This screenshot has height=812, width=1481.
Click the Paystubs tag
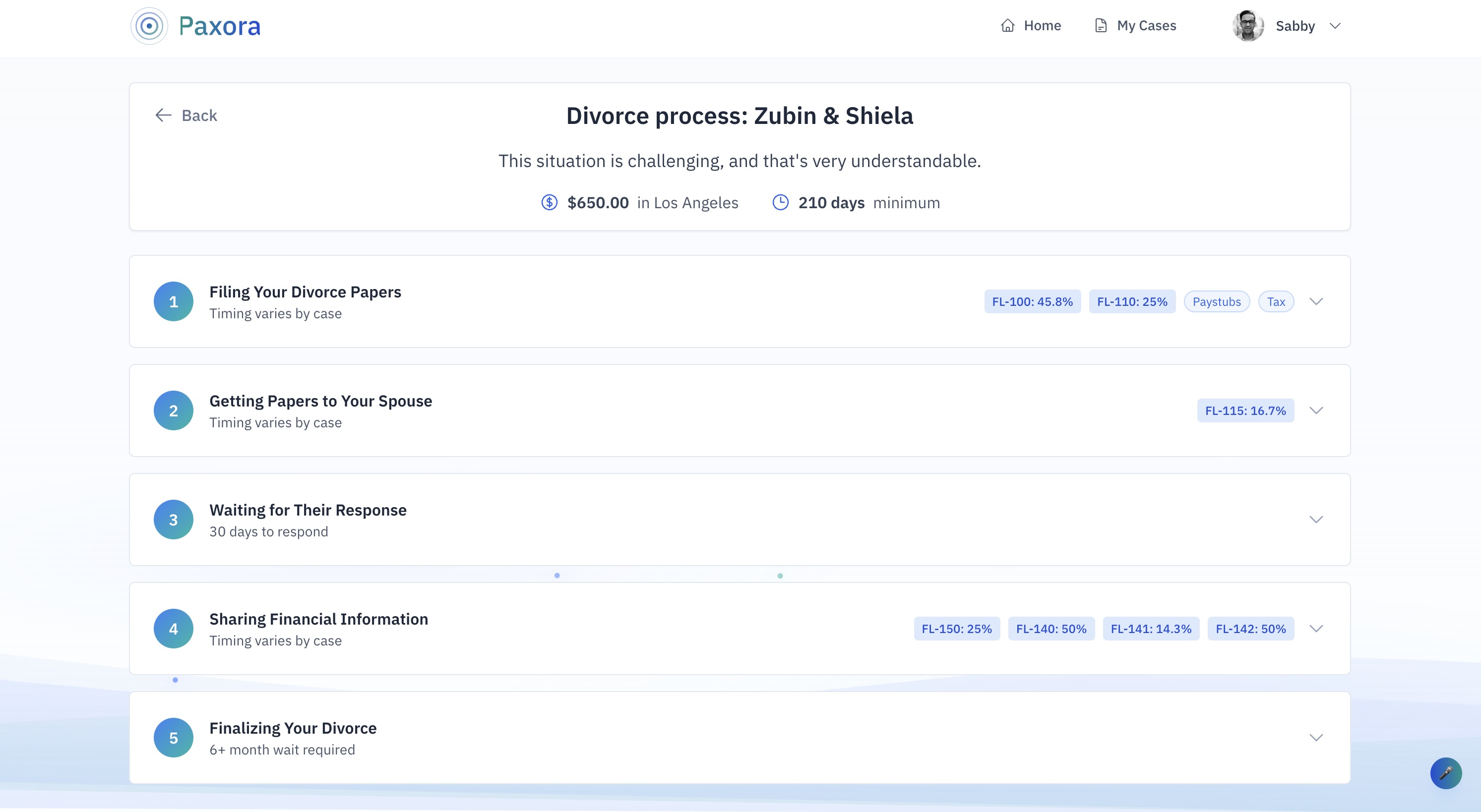pyautogui.click(x=1217, y=302)
